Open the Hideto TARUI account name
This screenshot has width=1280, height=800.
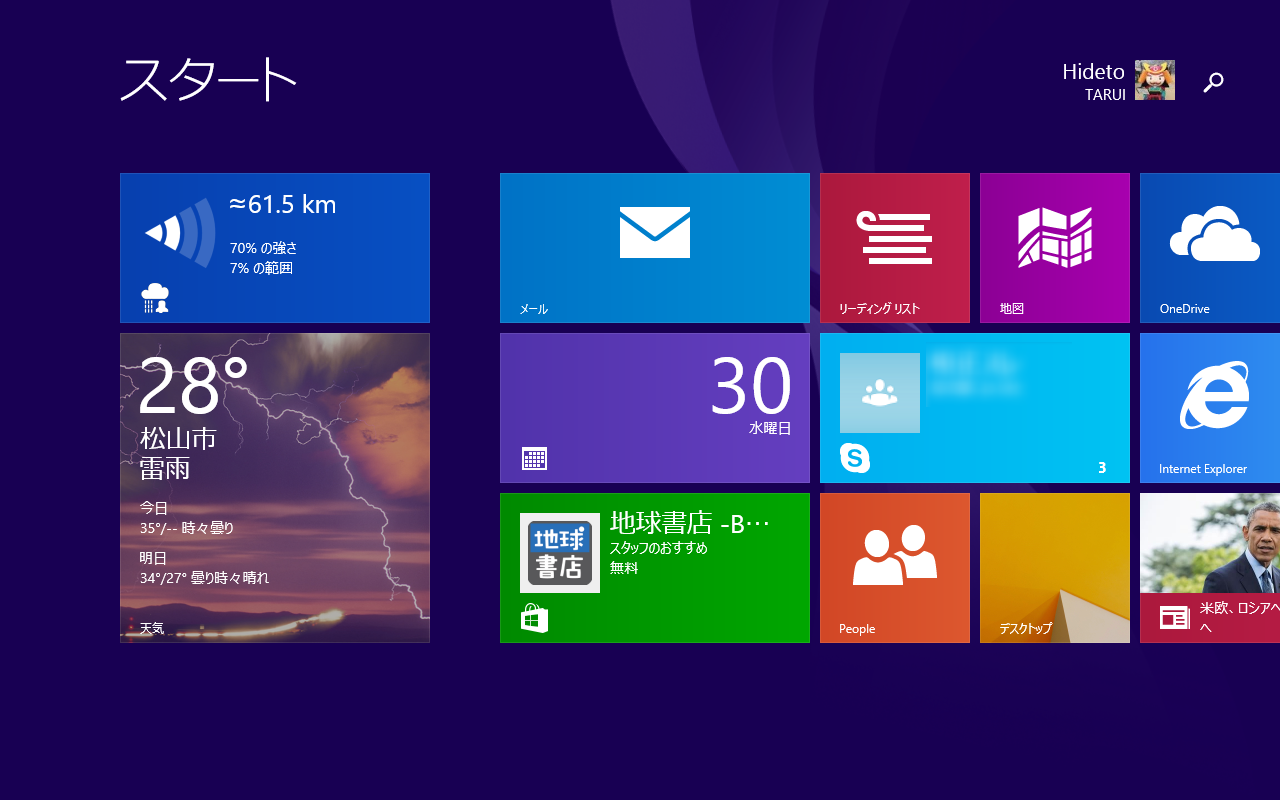coord(1093,81)
